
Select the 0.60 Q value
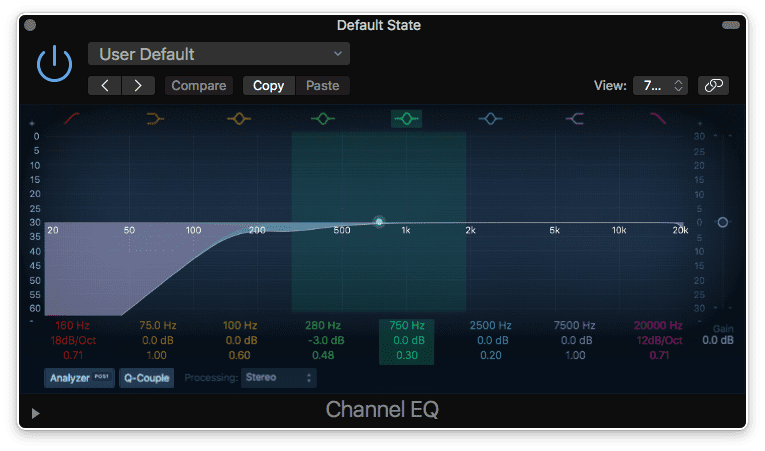tap(240, 355)
